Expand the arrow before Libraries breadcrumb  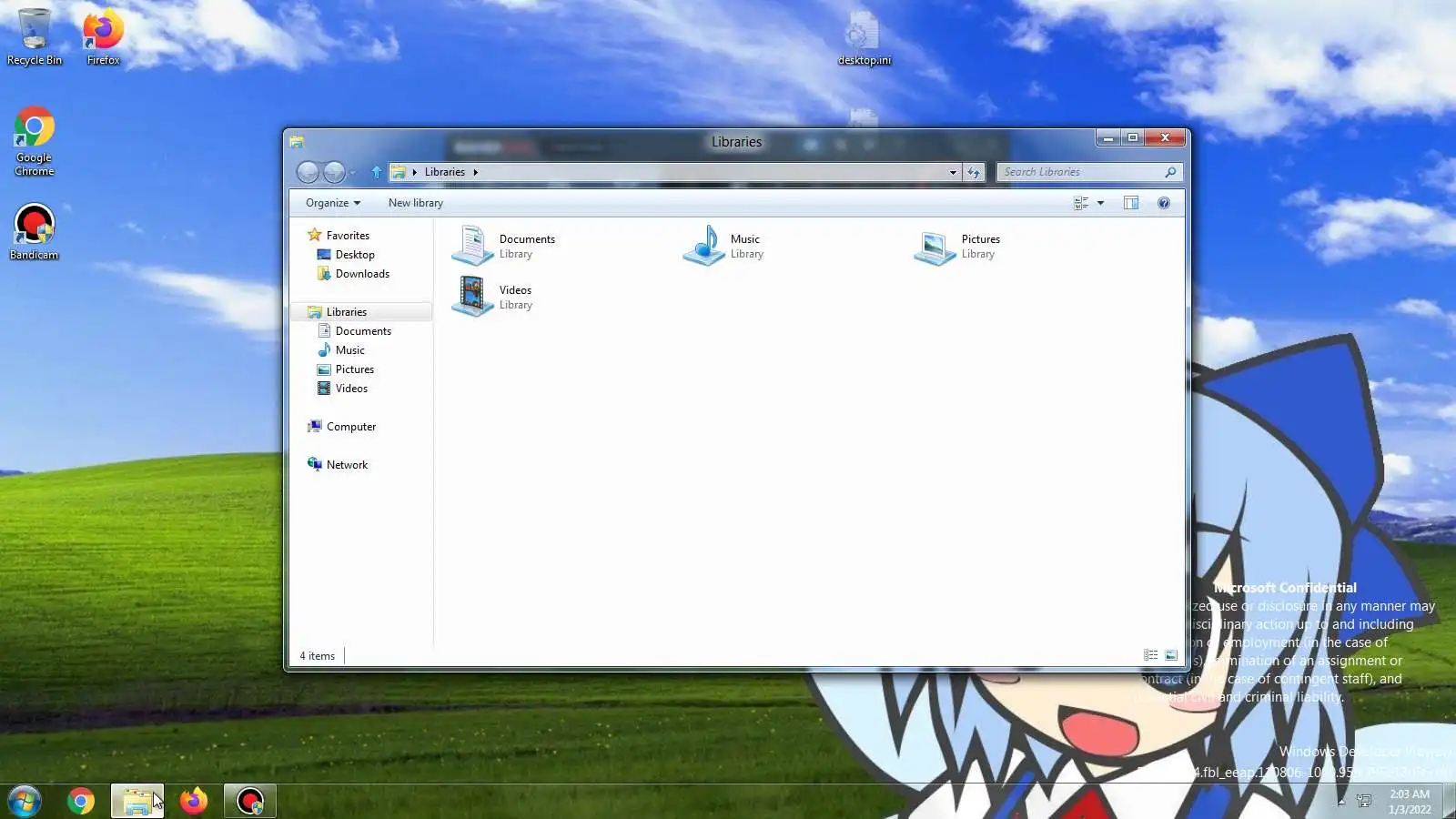415,172
